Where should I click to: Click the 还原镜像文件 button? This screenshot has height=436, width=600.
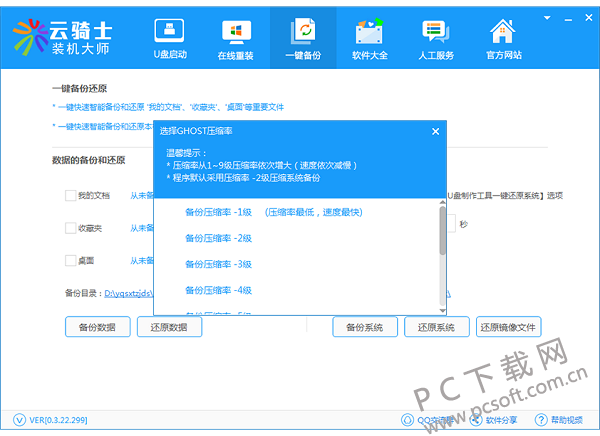coord(508,327)
